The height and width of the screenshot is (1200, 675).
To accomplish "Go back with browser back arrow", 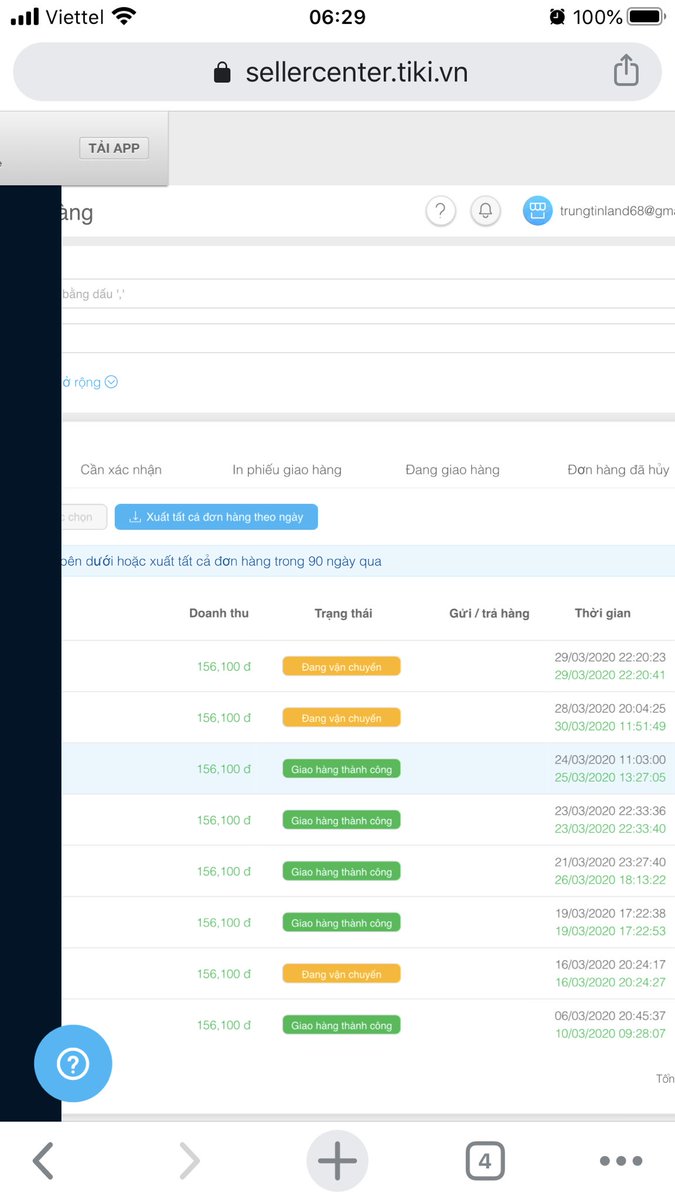I will tap(42, 1161).
